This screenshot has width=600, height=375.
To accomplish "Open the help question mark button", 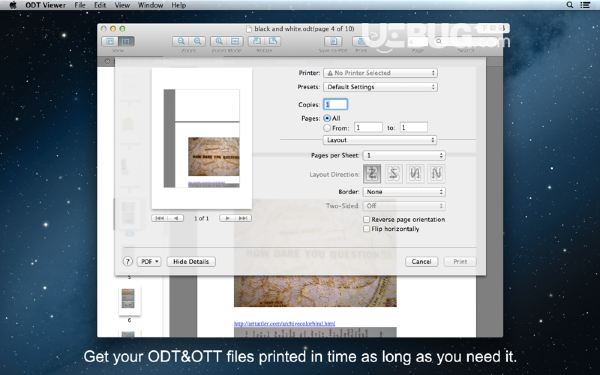I will pyautogui.click(x=127, y=261).
